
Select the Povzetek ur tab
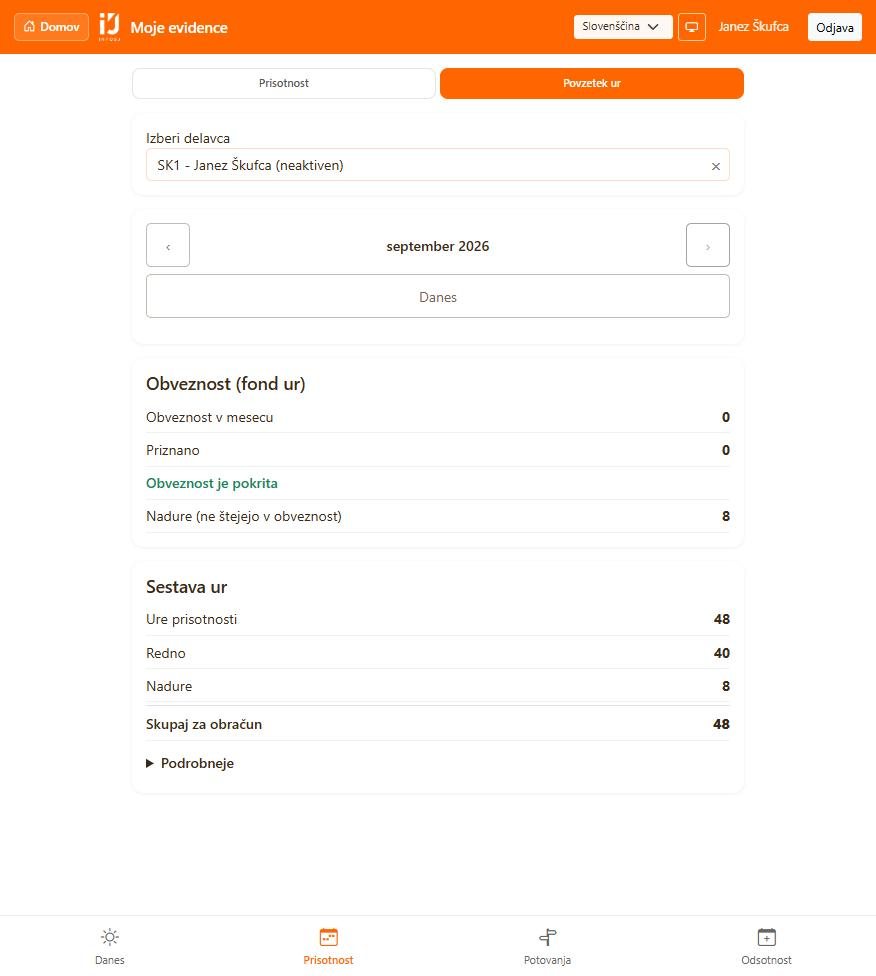point(591,83)
